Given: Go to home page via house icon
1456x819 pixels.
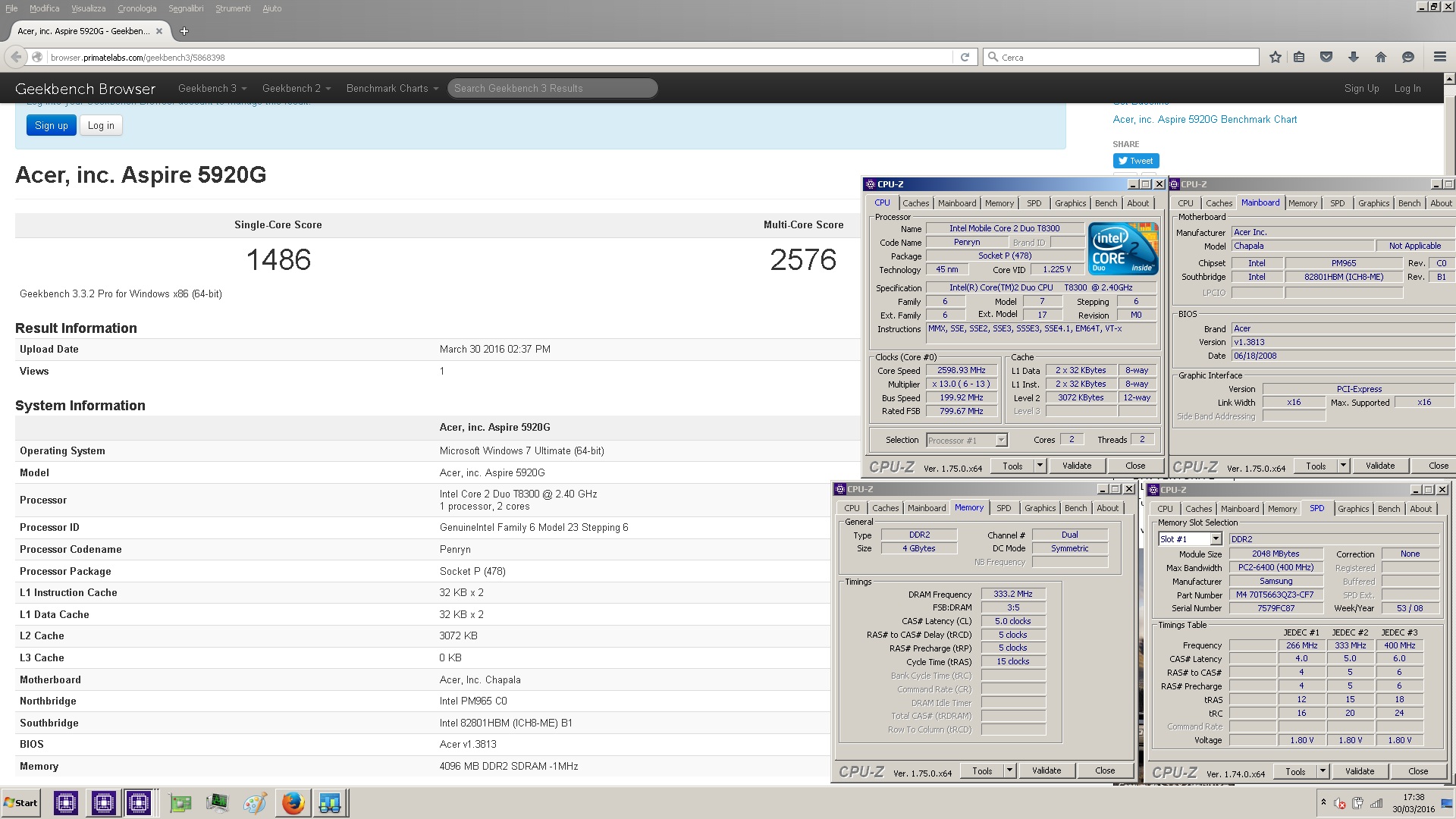Looking at the screenshot, I should (x=1381, y=57).
